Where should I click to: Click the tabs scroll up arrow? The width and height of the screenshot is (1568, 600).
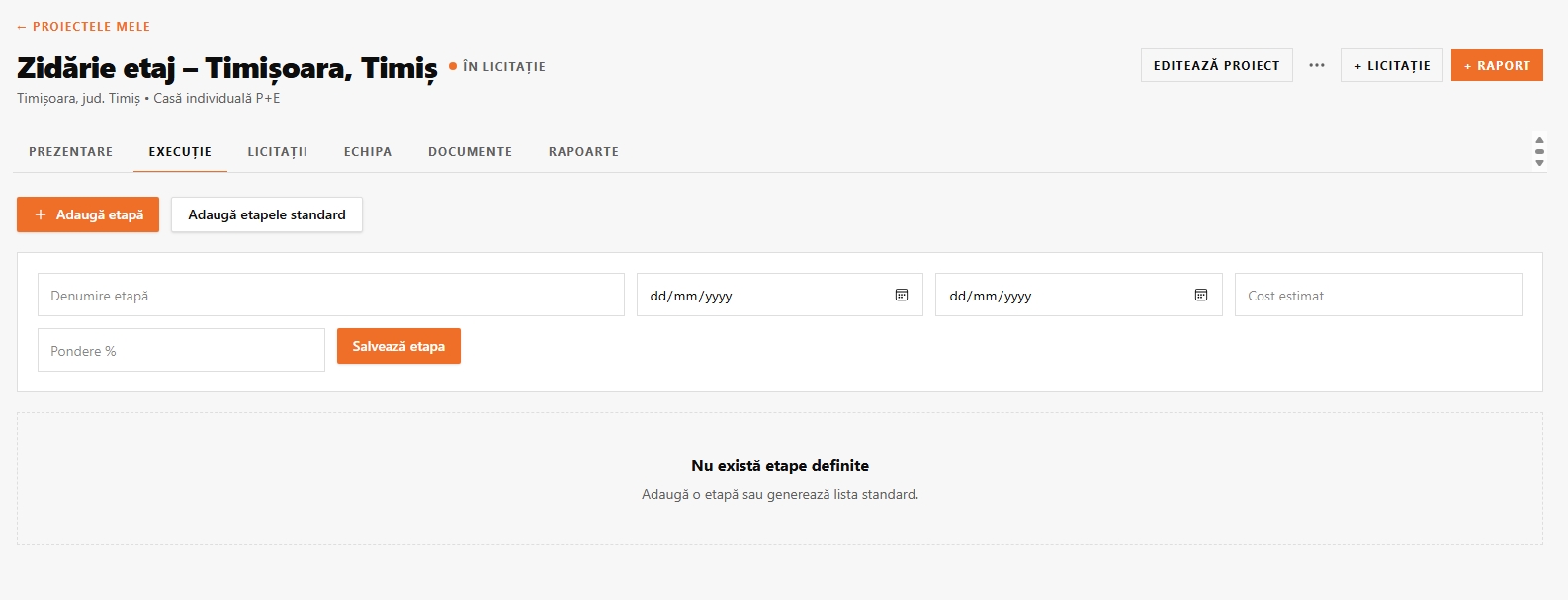(x=1539, y=140)
